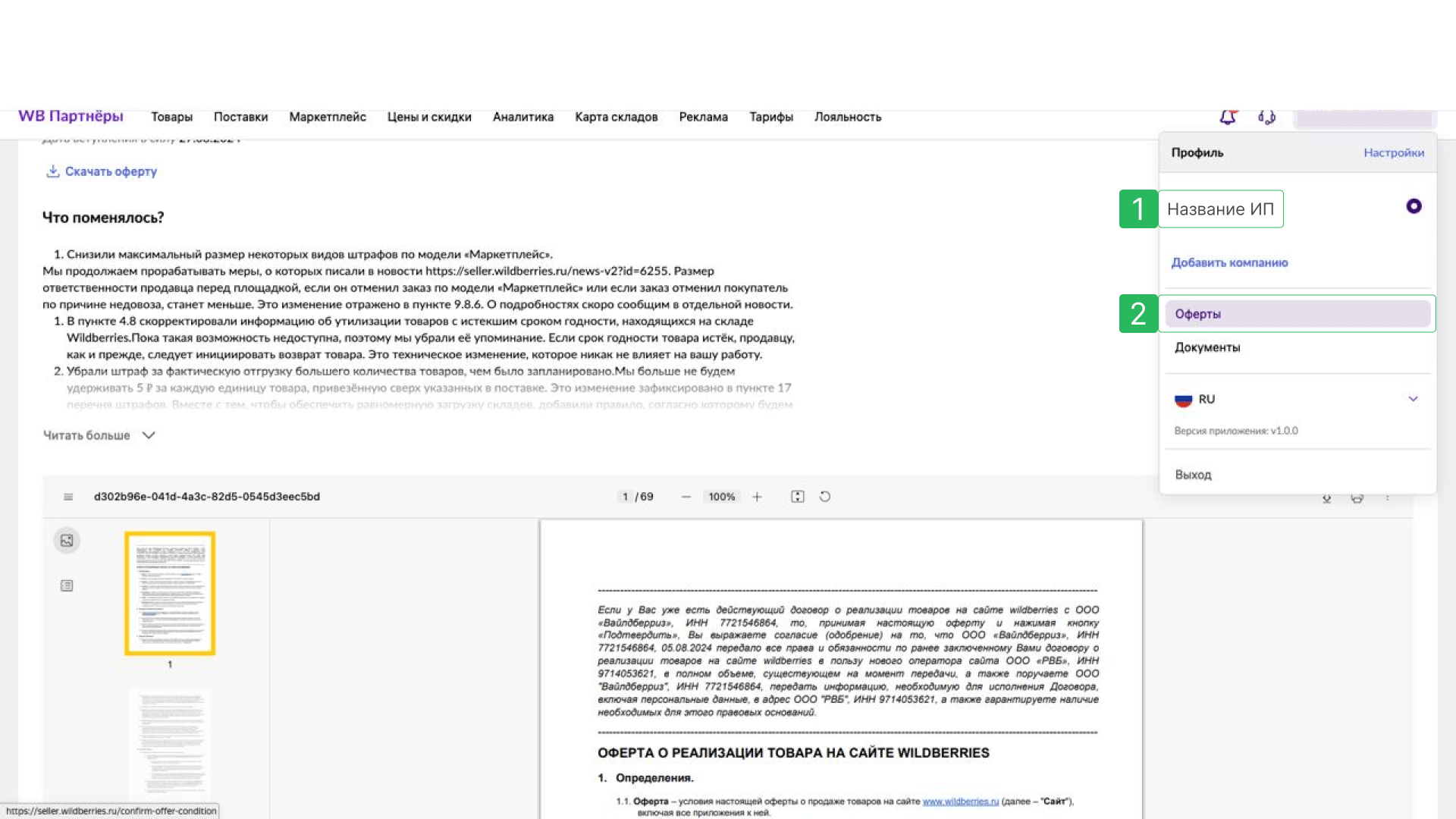
Task: Open the Товары menu
Action: click(171, 117)
